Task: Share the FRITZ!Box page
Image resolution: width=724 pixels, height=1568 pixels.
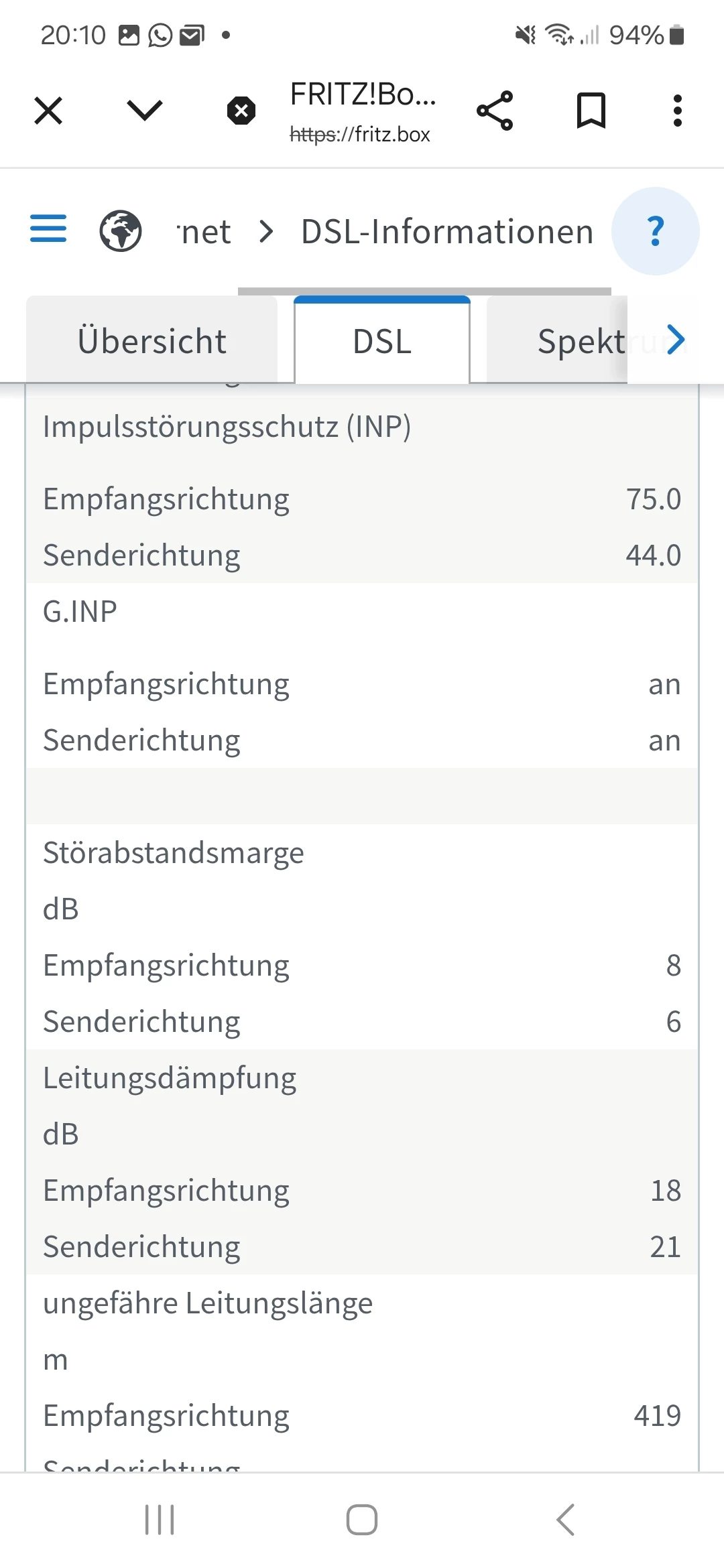Action: (495, 111)
